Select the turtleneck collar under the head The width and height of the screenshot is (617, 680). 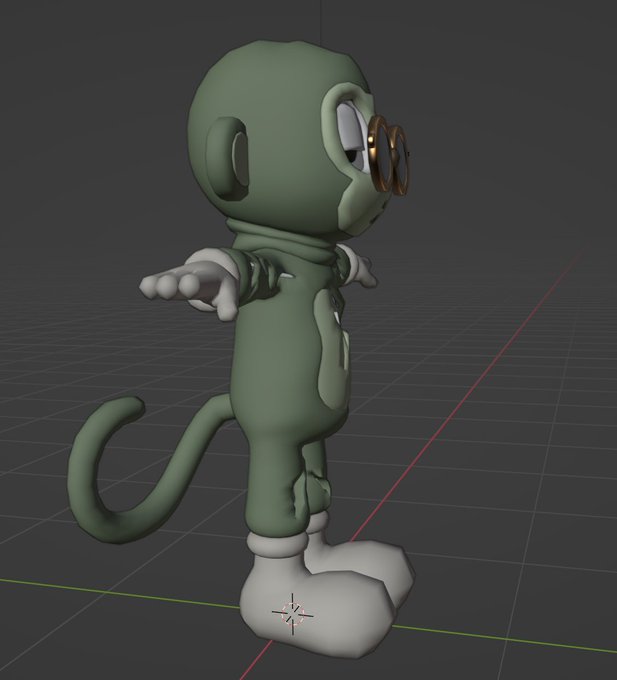pos(282,241)
